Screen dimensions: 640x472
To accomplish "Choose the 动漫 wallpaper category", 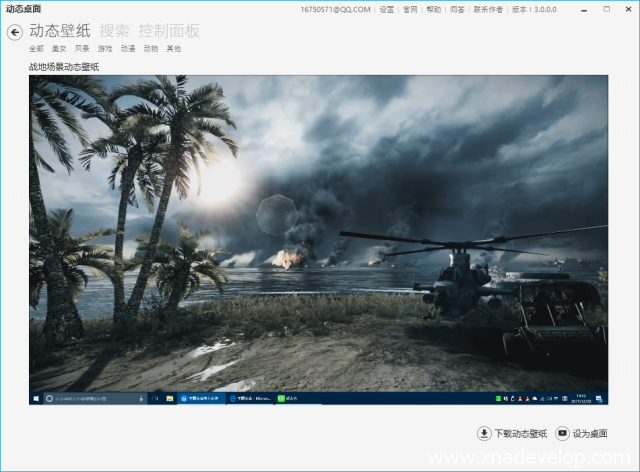I will click(x=128, y=48).
